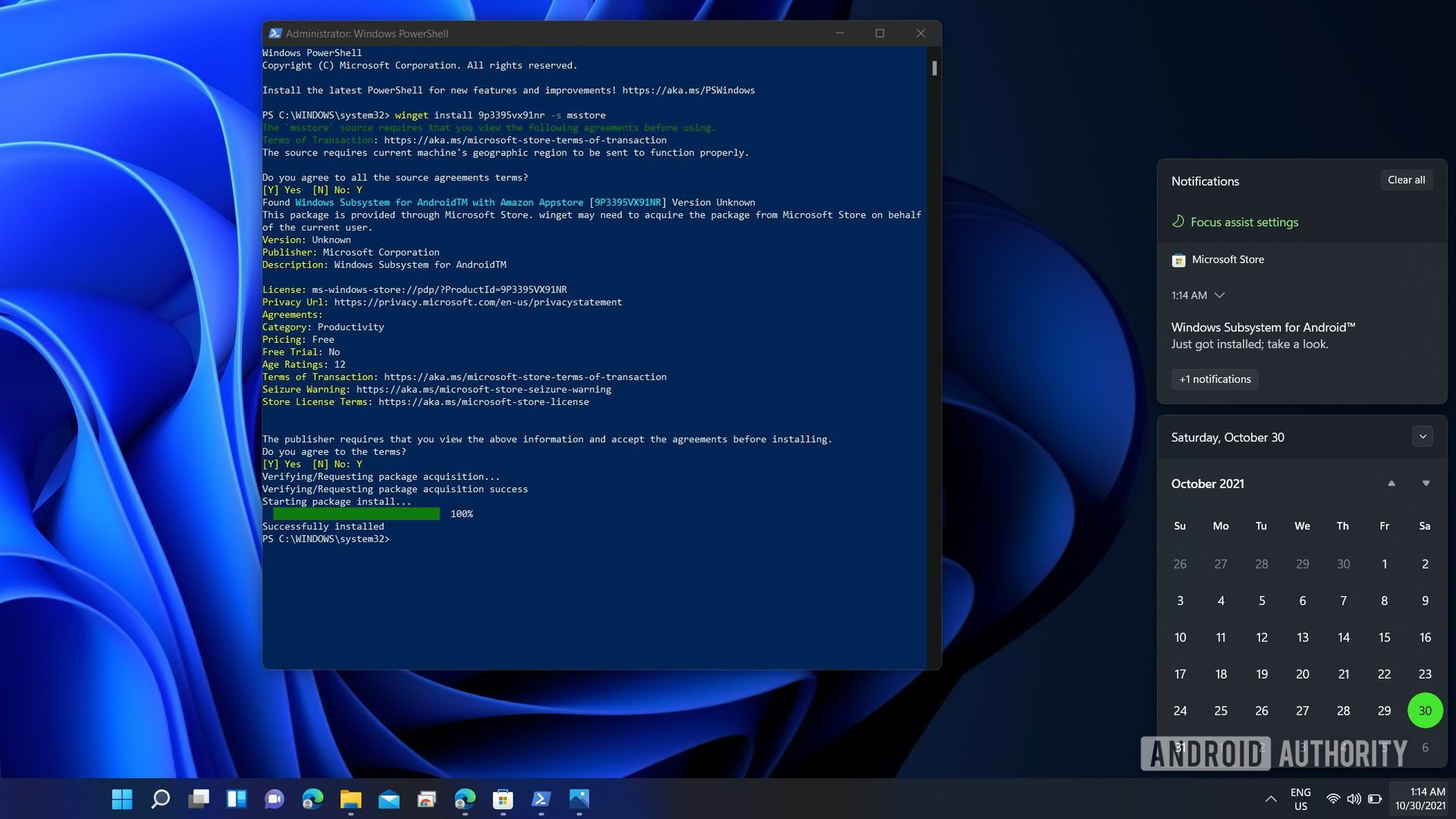Launch the Mail app icon

click(389, 799)
